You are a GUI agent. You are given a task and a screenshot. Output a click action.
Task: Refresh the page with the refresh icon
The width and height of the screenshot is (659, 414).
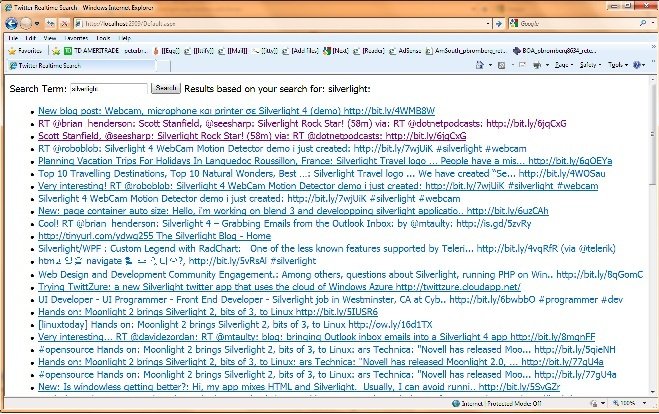51,24
